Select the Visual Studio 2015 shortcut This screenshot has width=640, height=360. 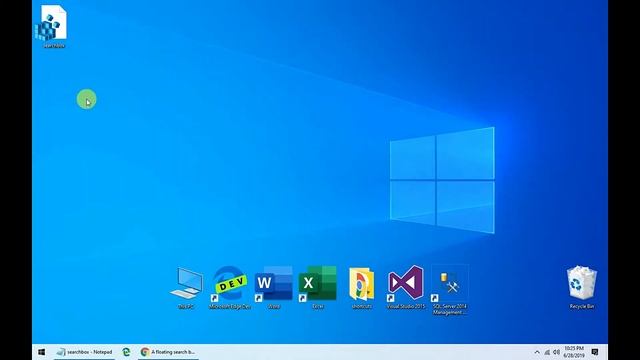coord(406,287)
